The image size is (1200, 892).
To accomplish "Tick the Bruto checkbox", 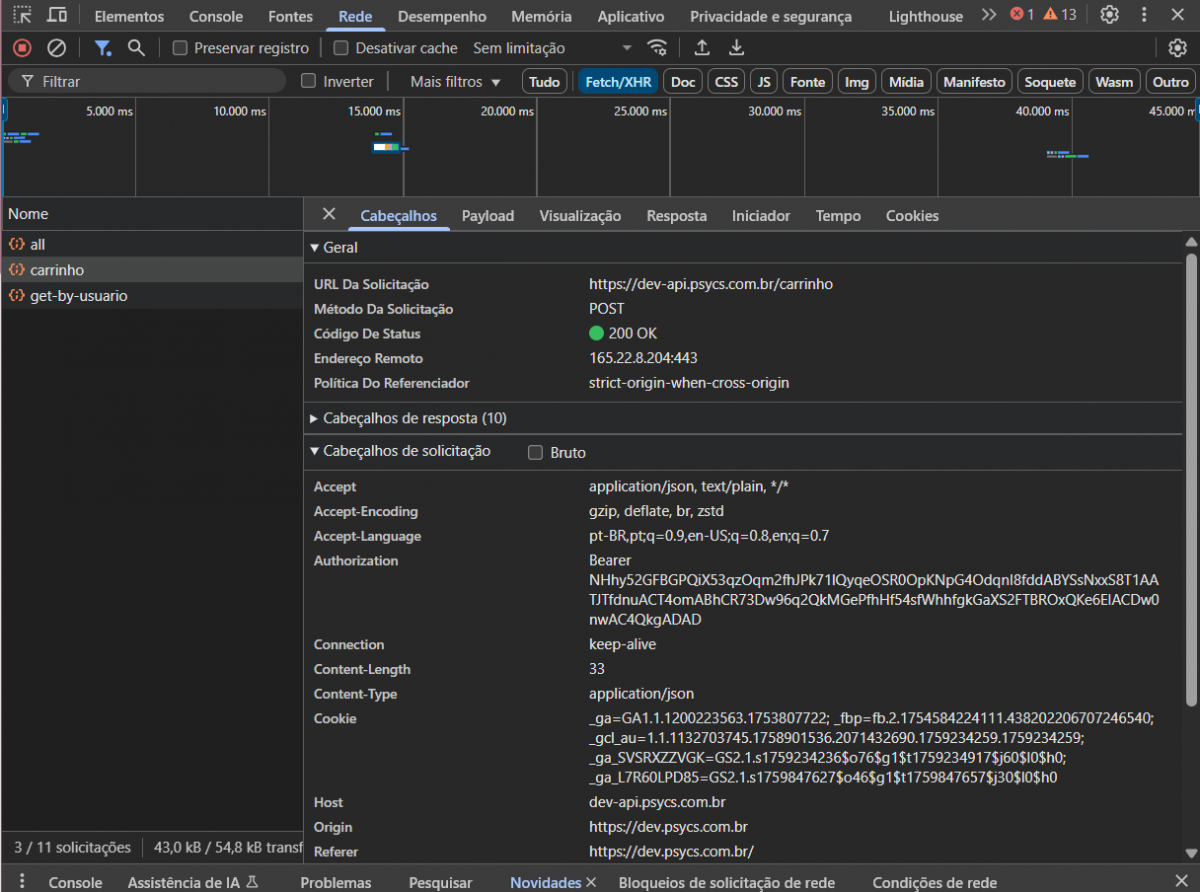I will (536, 453).
